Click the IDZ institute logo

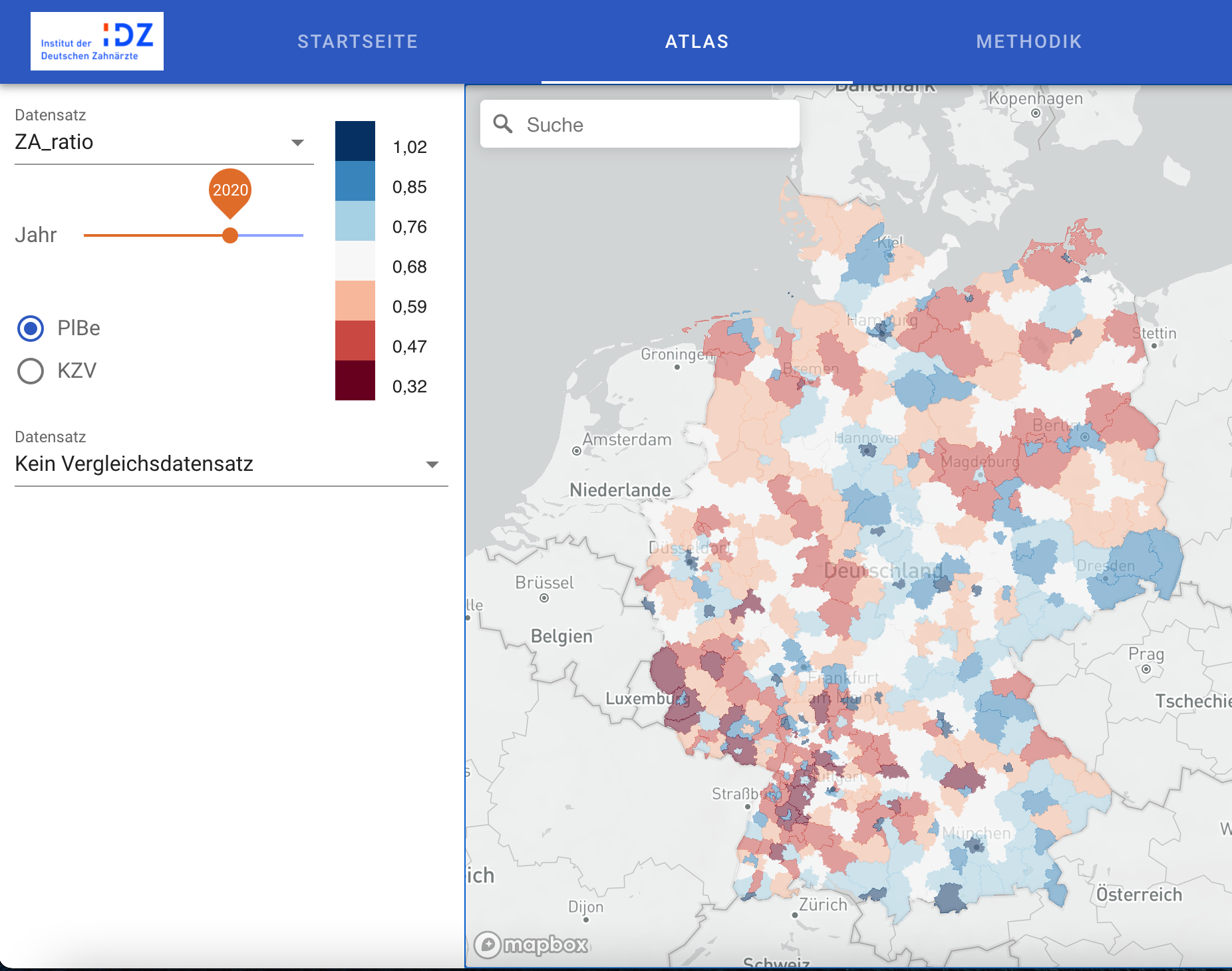pos(97,41)
